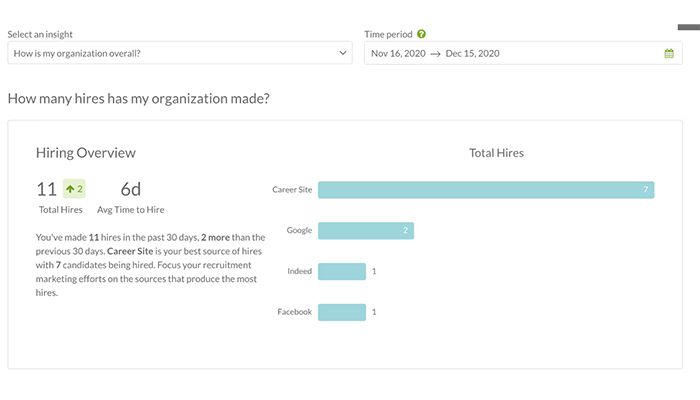Click the Nov 16, 2020 start date
Screen dimensions: 700x400
click(x=395, y=53)
